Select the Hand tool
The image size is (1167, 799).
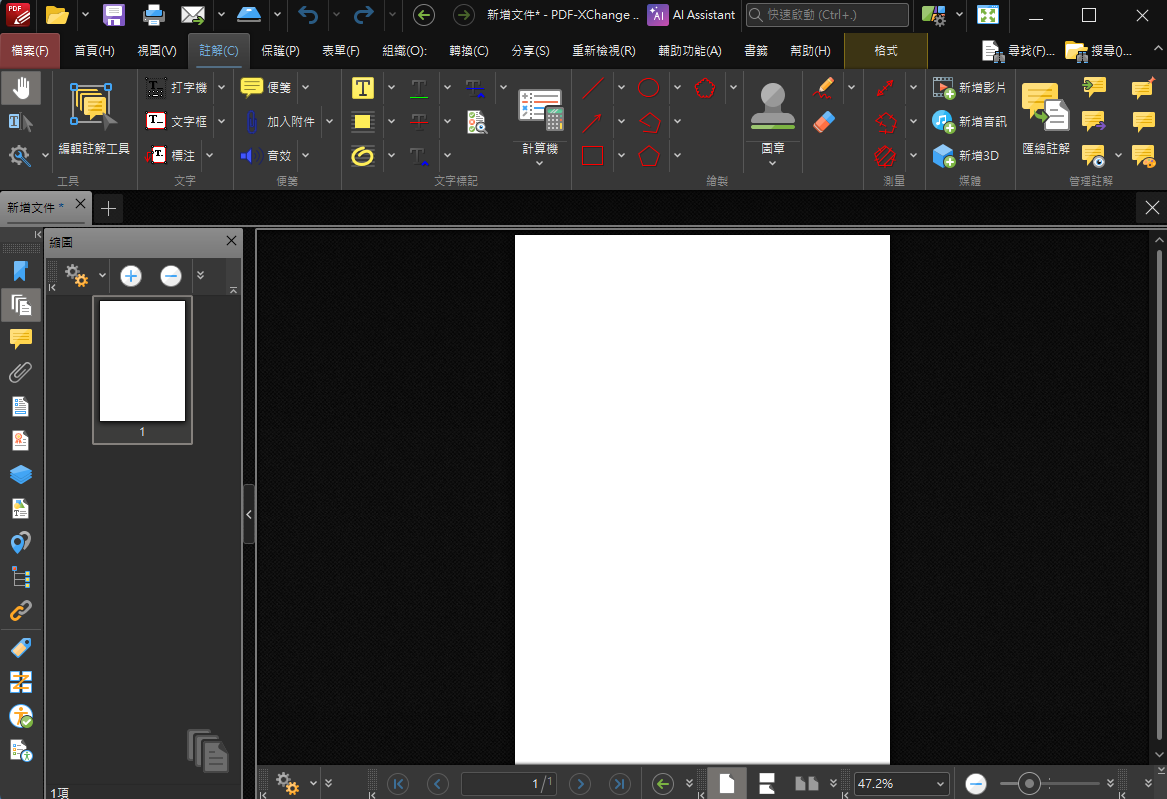click(21, 89)
